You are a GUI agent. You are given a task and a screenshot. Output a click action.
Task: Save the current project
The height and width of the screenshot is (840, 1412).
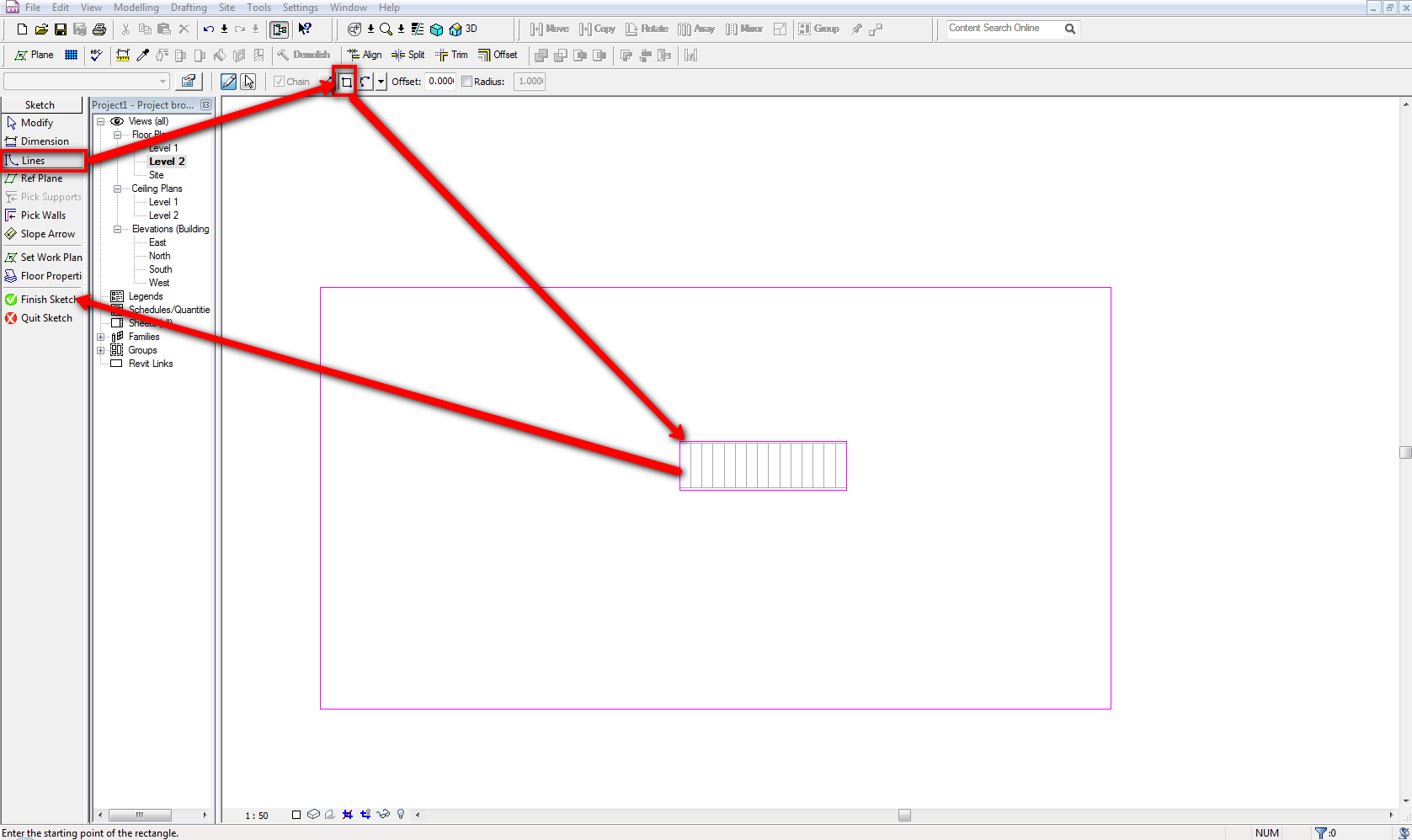(x=61, y=29)
